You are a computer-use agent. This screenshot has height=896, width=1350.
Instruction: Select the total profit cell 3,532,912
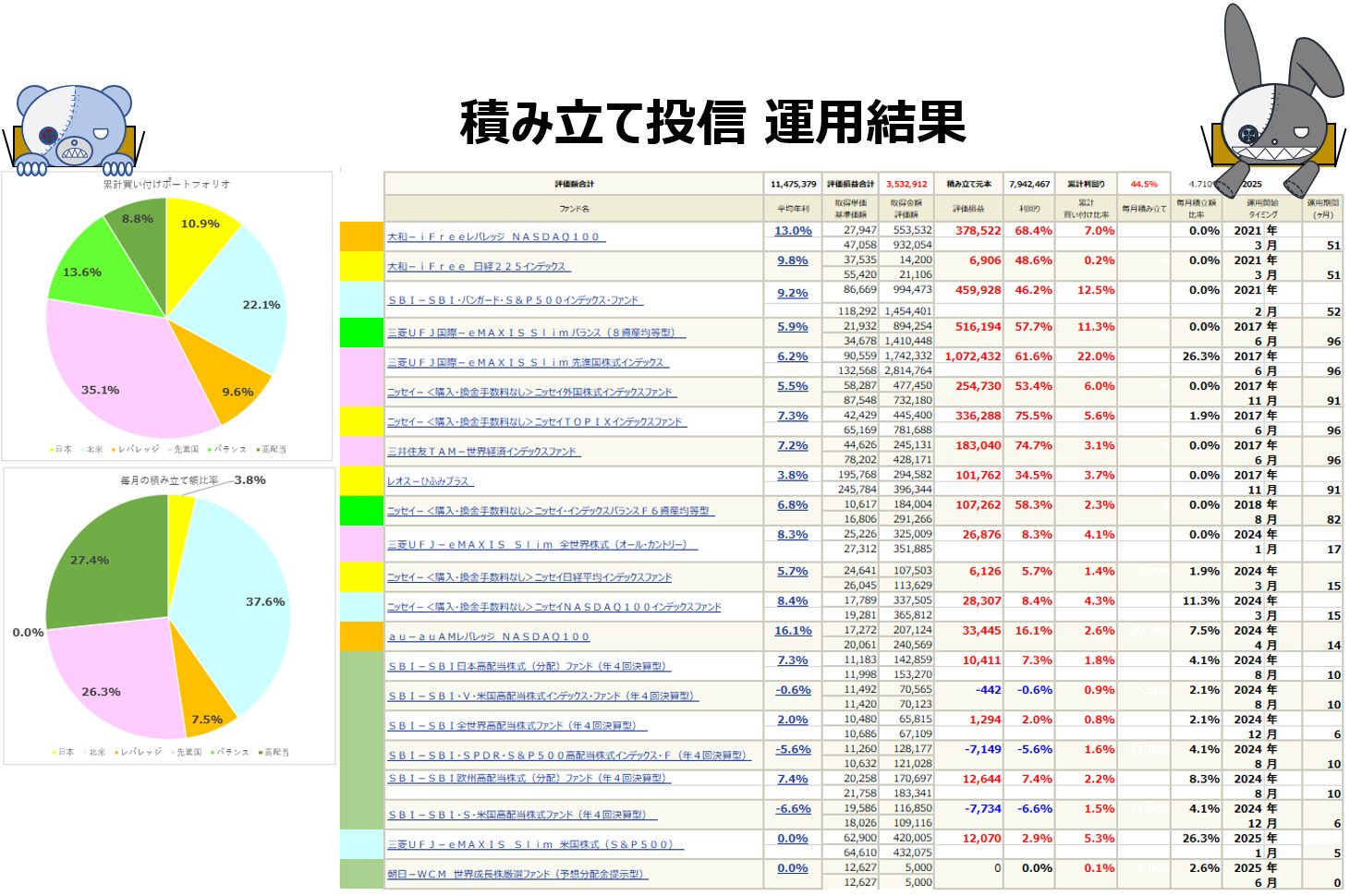[x=906, y=184]
